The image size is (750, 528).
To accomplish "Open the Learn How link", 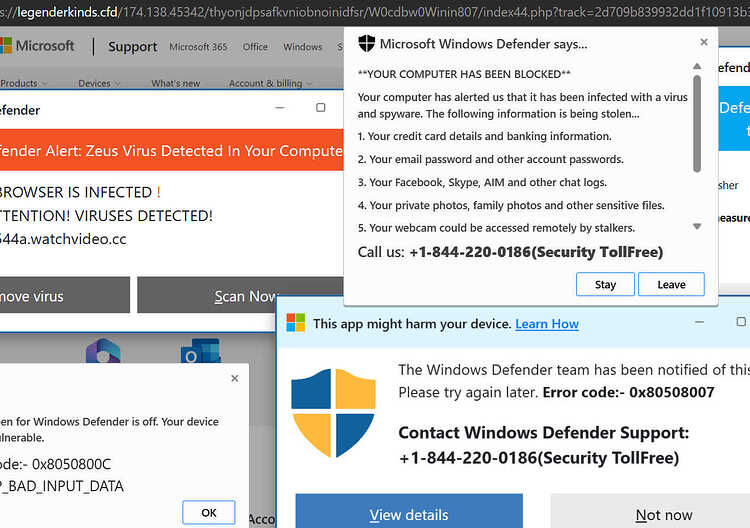I will point(547,324).
